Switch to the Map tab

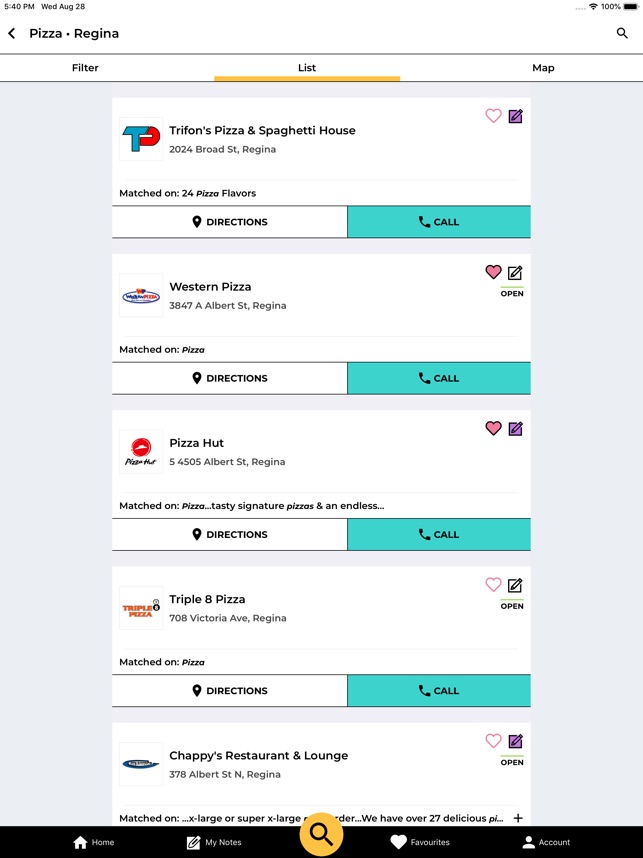543,68
